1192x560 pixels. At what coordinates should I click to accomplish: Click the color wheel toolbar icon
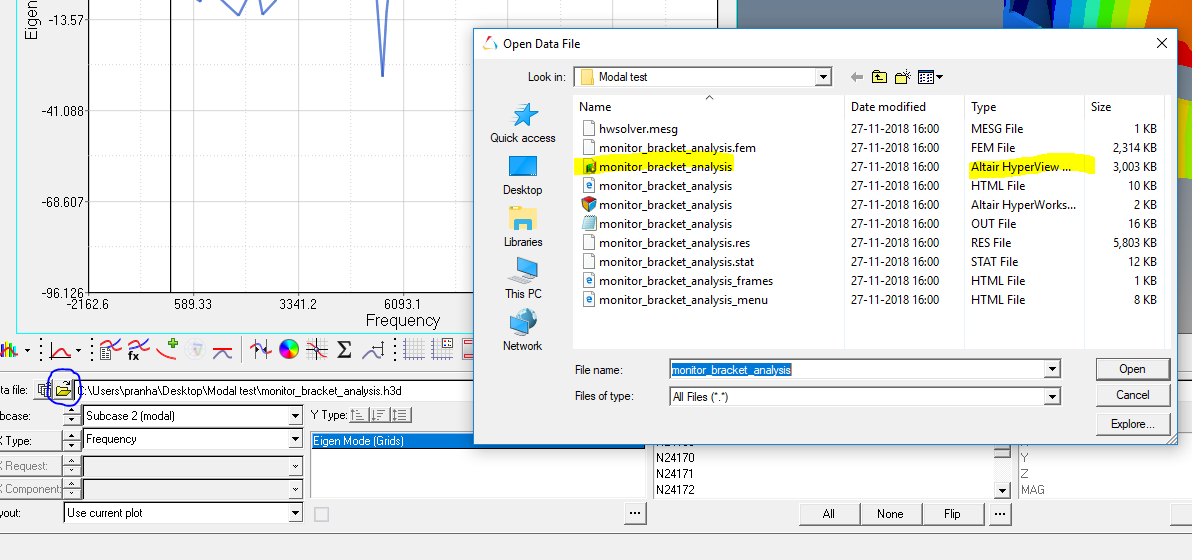tap(288, 349)
